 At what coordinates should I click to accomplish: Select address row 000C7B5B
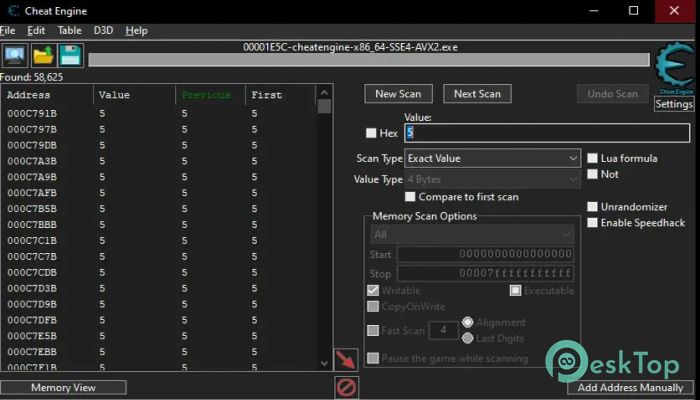[159, 208]
